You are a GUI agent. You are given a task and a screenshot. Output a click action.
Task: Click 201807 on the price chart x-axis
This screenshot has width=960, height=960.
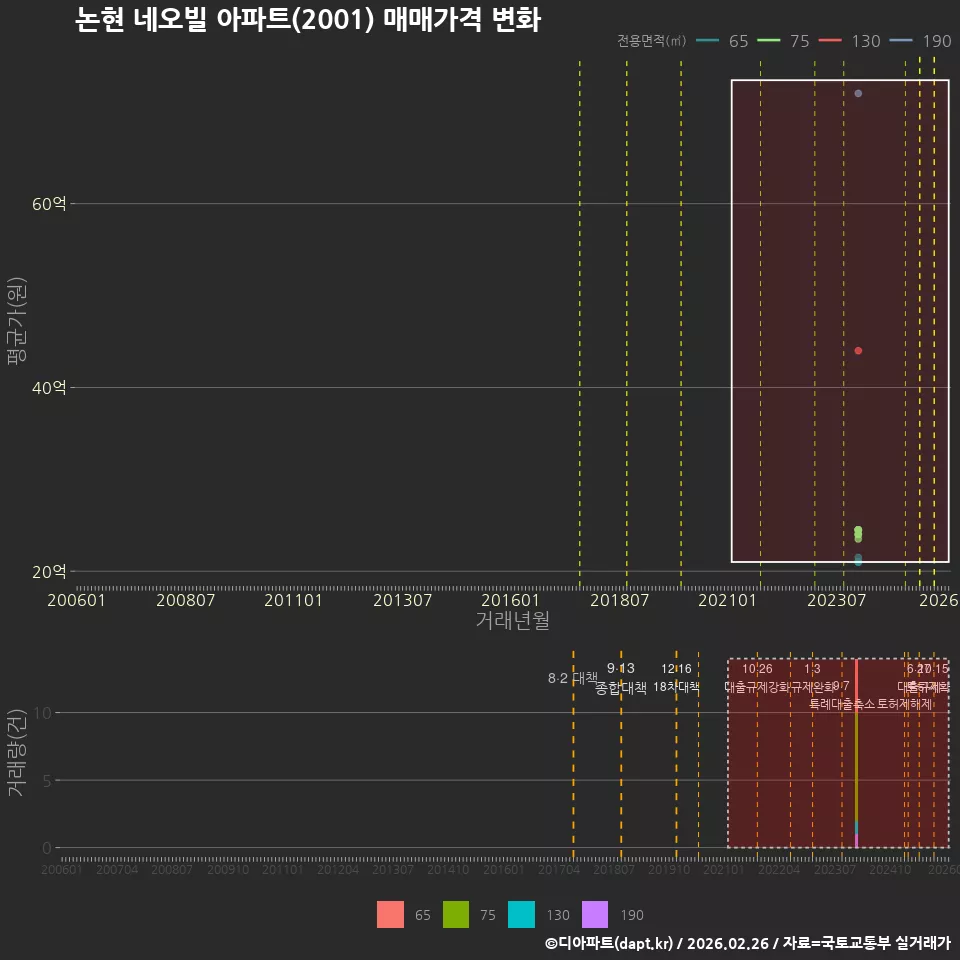[619, 599]
